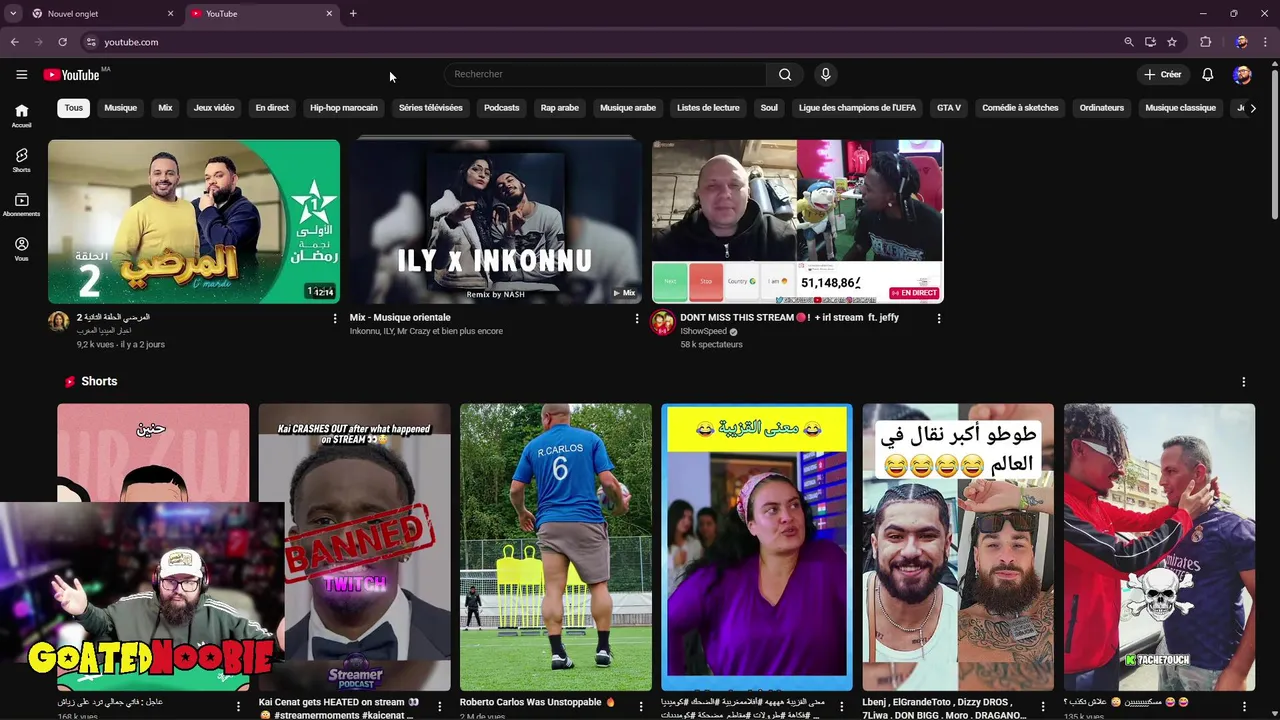Open browser extensions puzzle icon

pos(1205,42)
